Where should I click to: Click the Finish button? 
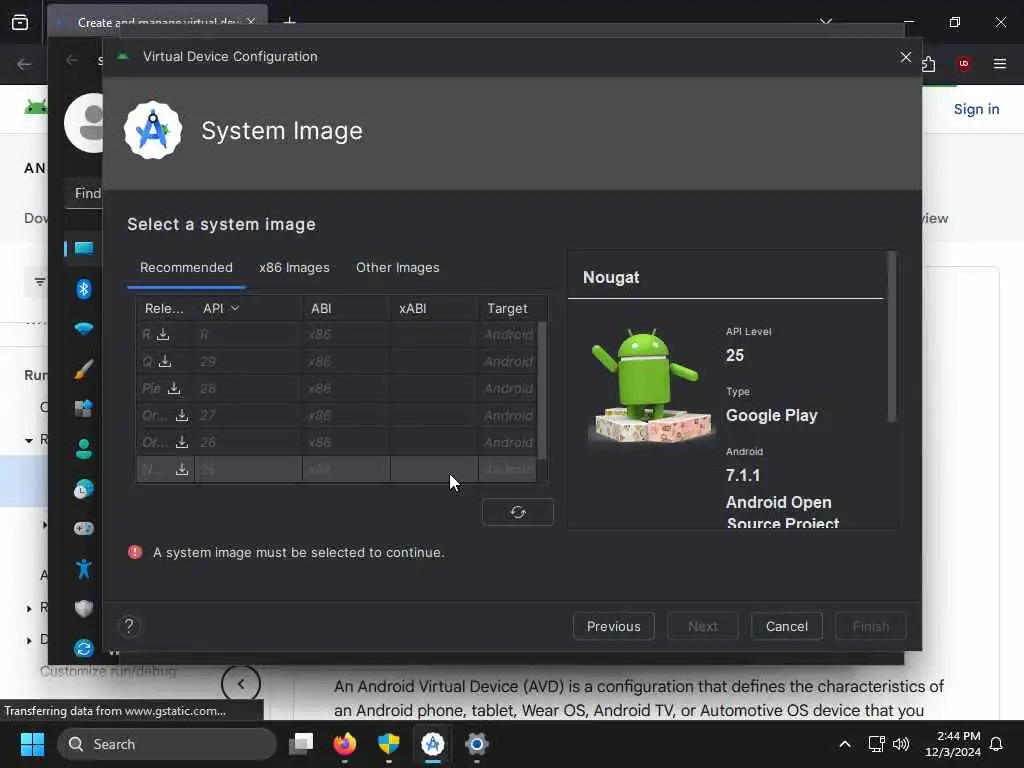click(871, 626)
